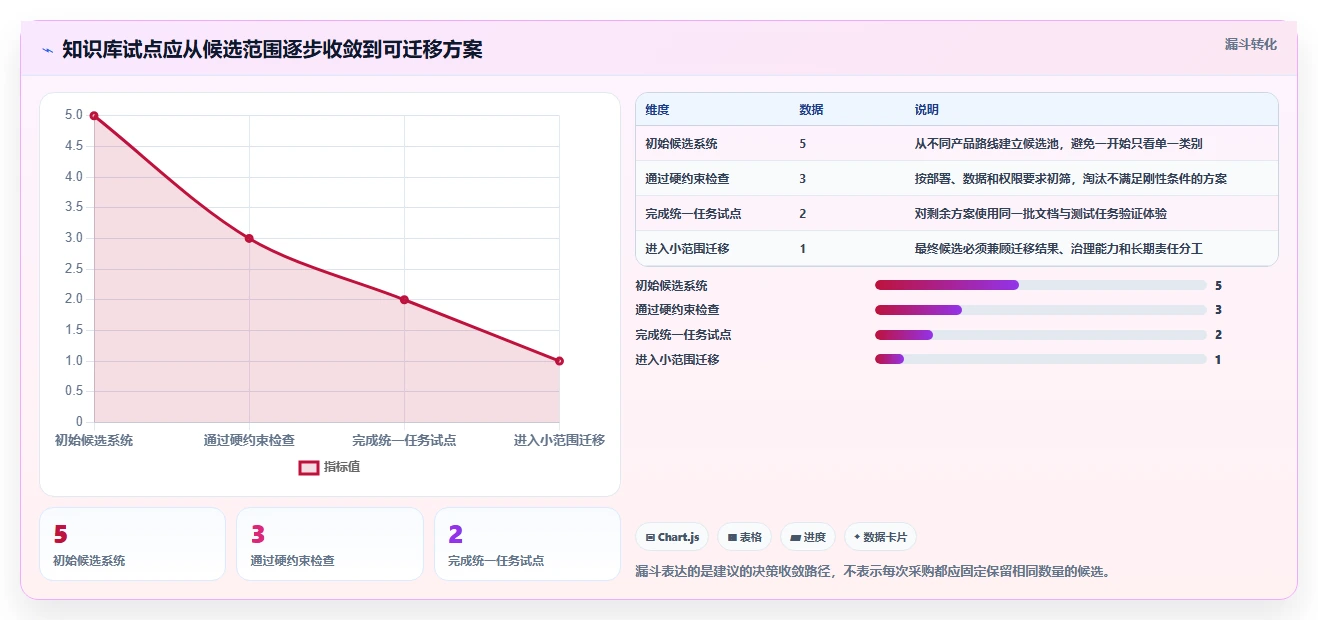Click description starting with 对剩余方案使用同一批文档
This screenshot has width=1318, height=620.
coord(1040,214)
